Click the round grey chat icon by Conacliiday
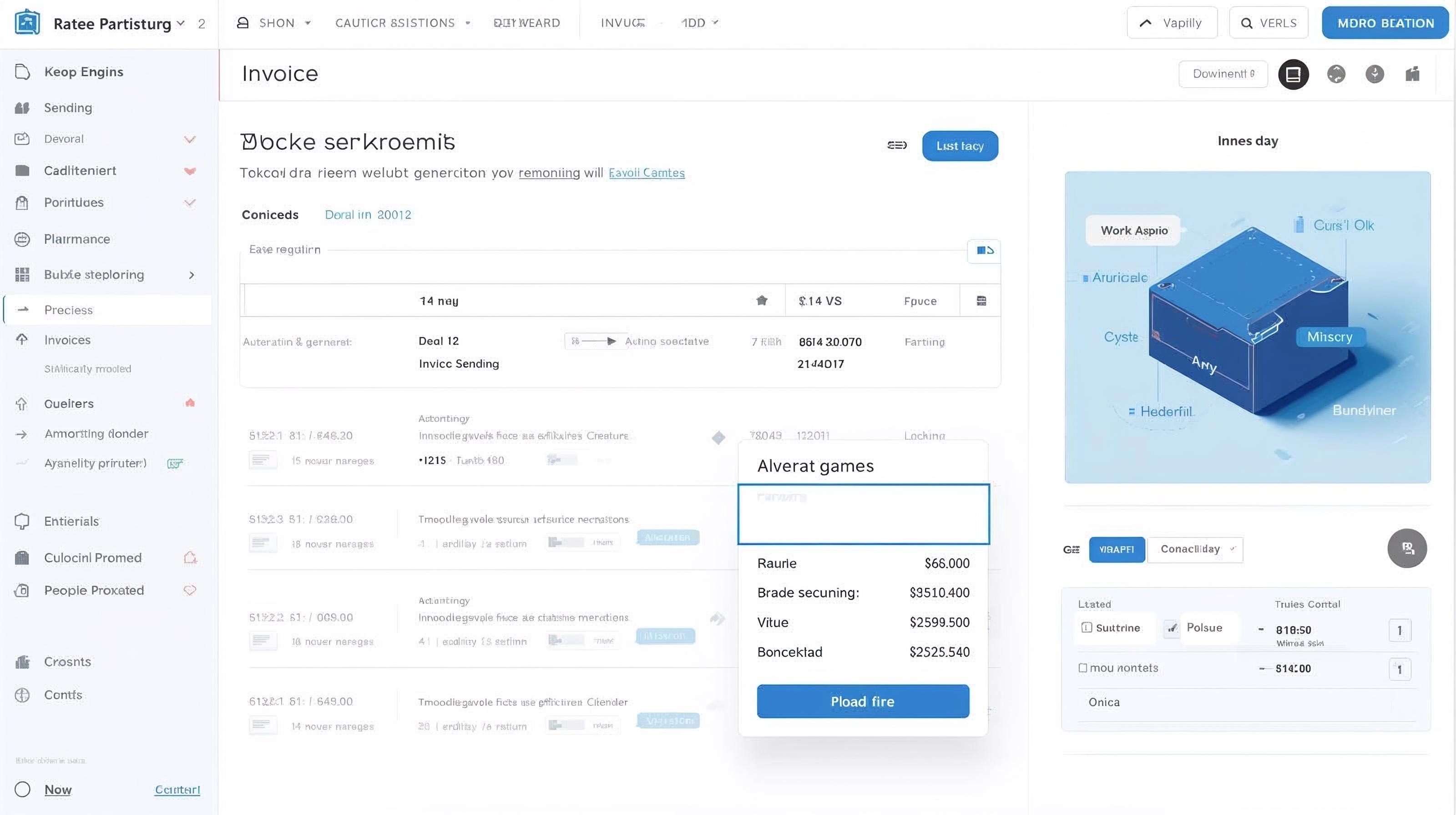1456x815 pixels. [x=1407, y=548]
